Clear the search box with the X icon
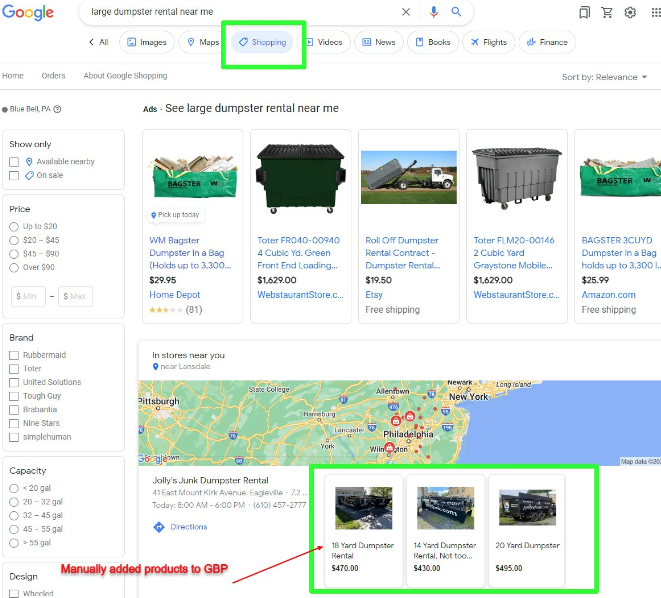Viewport: 661px width, 598px height. [406, 12]
